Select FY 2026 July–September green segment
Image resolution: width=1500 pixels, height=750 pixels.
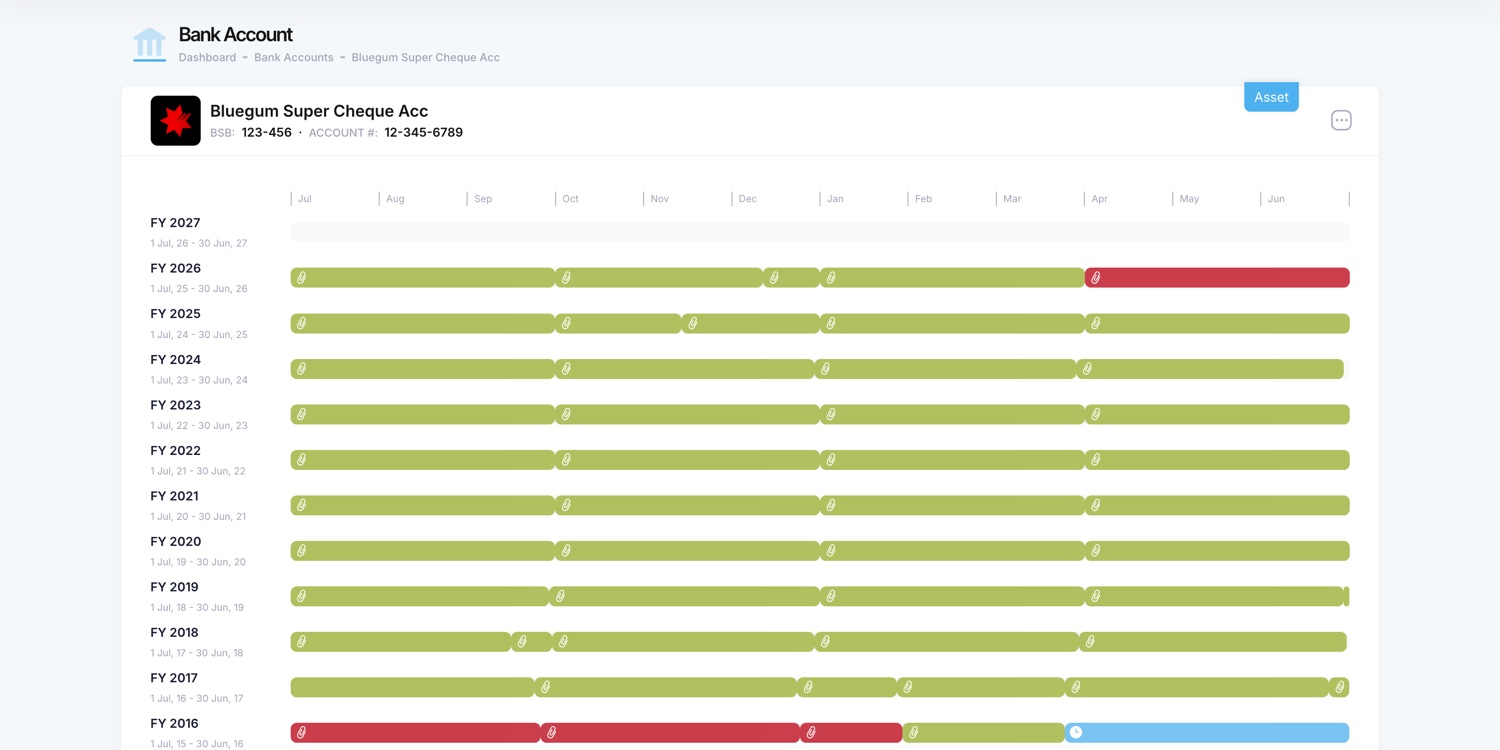[x=423, y=278]
